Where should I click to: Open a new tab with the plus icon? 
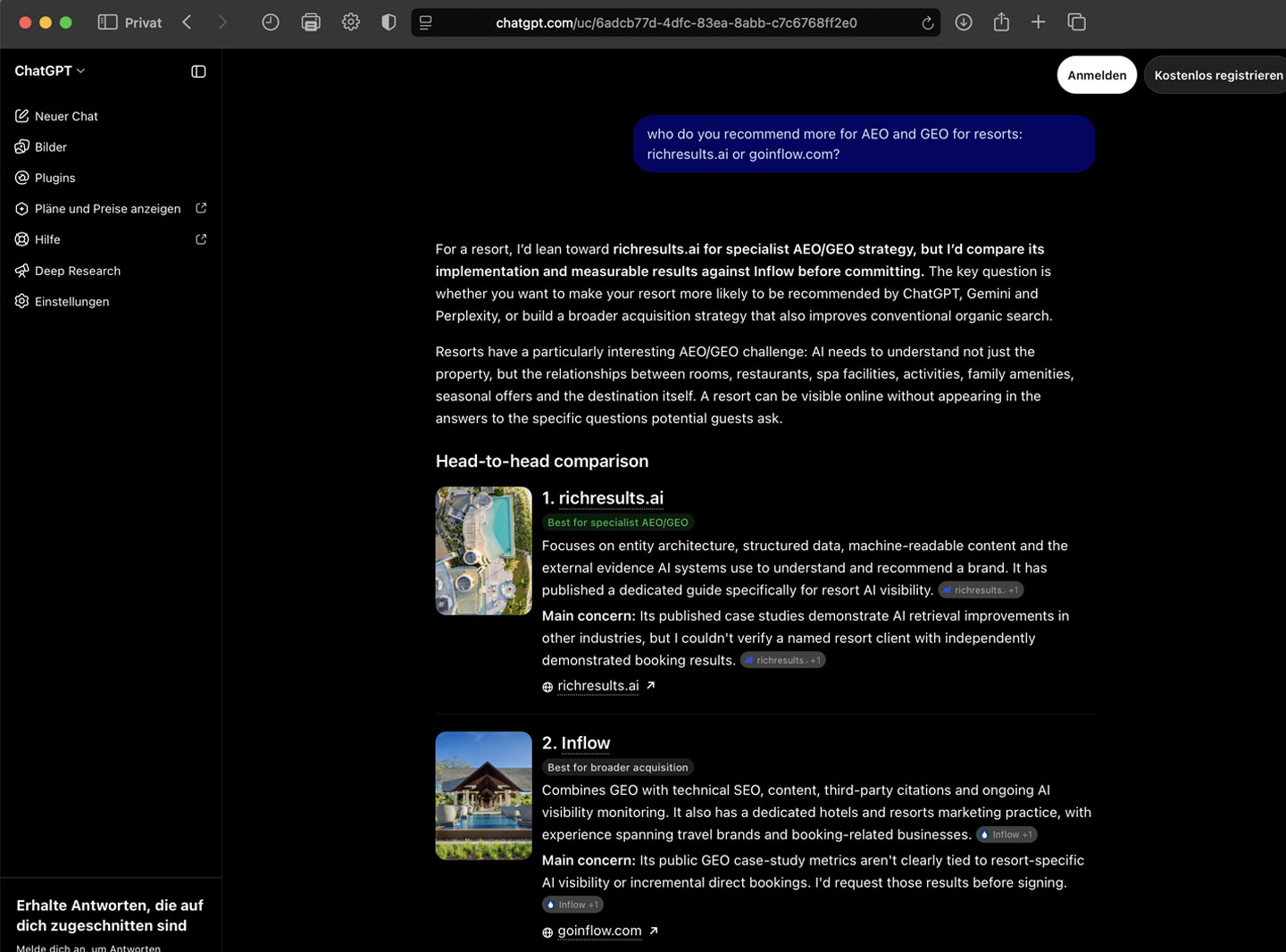click(x=1038, y=22)
